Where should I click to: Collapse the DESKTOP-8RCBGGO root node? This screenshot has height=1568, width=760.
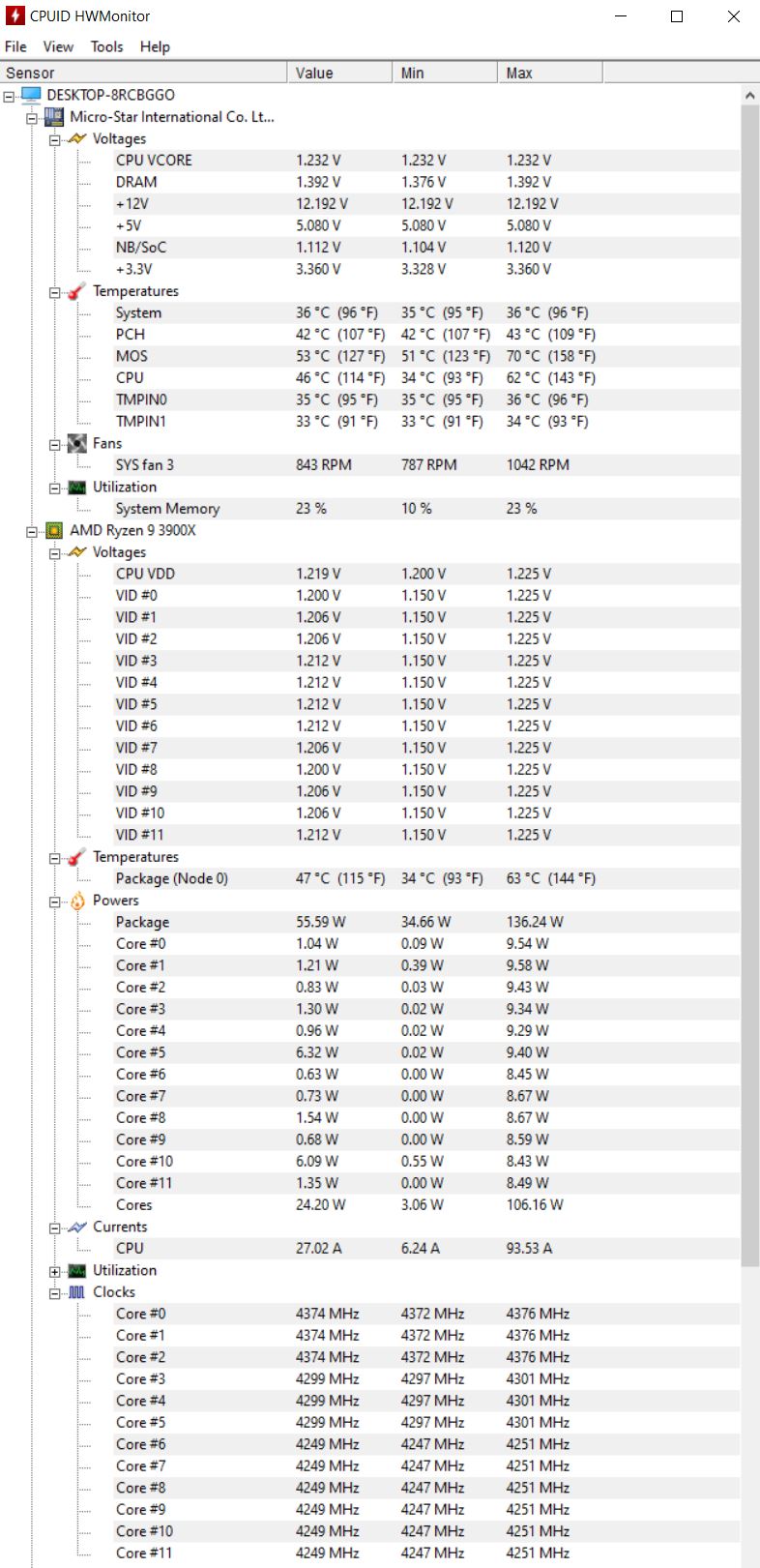coord(9,96)
